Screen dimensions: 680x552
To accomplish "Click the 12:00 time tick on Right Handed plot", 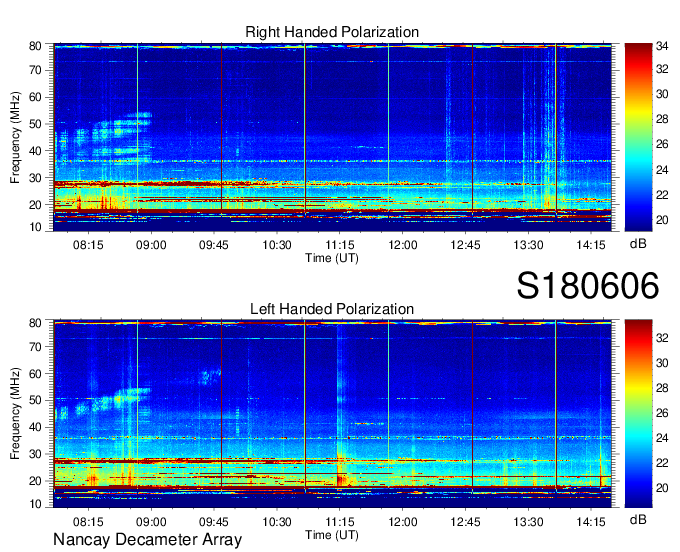I will [402, 245].
